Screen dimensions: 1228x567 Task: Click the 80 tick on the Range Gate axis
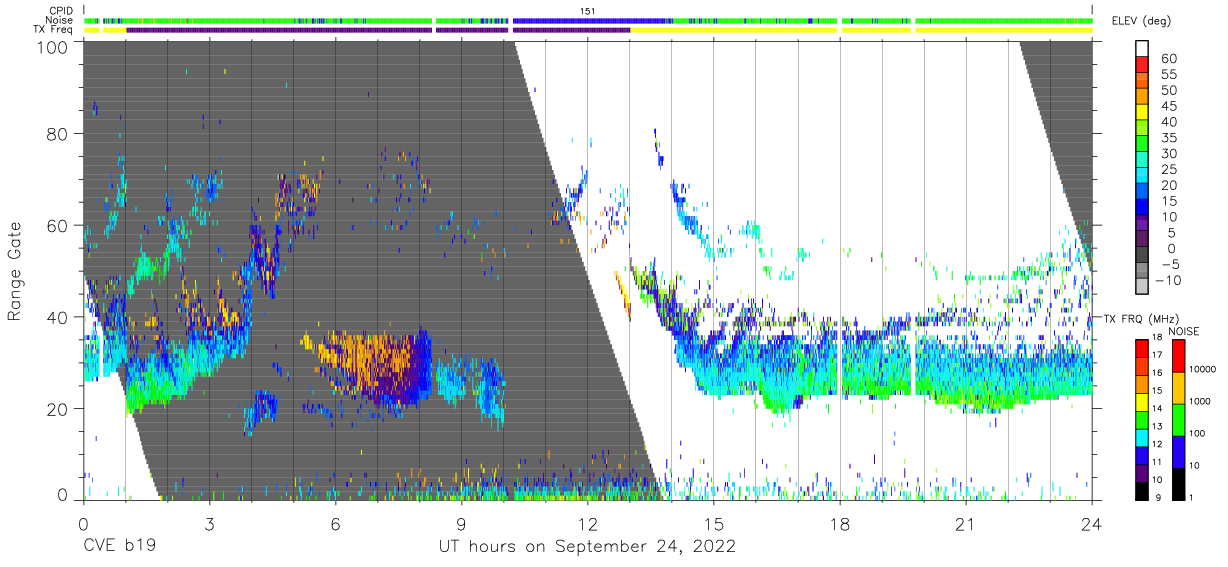[59, 134]
